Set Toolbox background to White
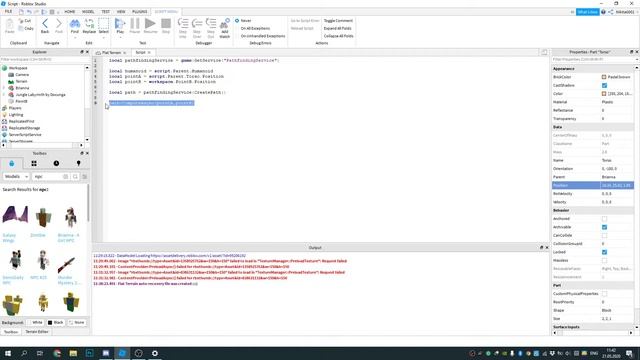The width and height of the screenshot is (640, 360). [34, 322]
